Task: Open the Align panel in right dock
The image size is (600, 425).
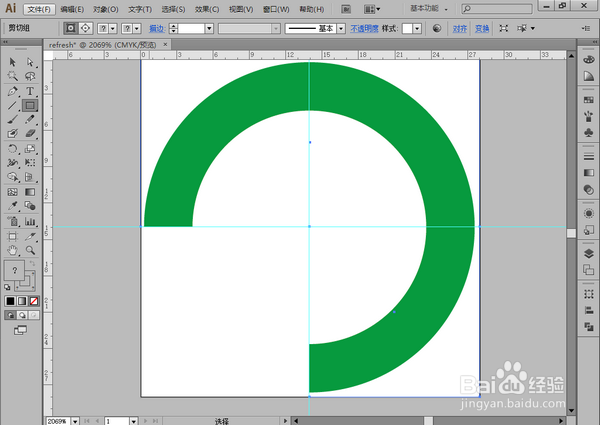Action: (x=589, y=310)
